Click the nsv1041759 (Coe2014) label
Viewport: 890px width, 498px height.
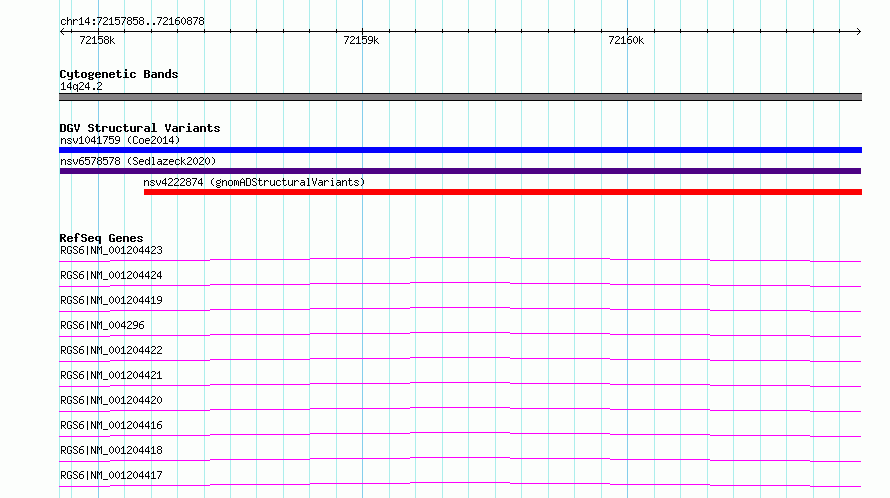click(x=120, y=140)
